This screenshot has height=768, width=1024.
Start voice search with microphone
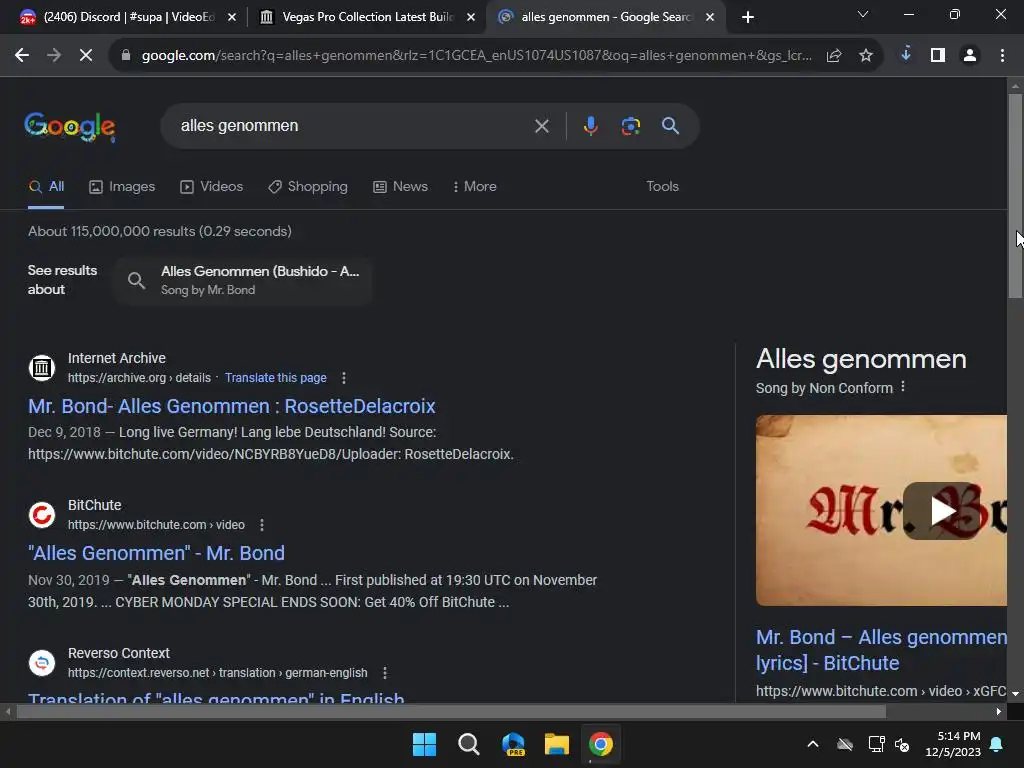[x=590, y=125]
